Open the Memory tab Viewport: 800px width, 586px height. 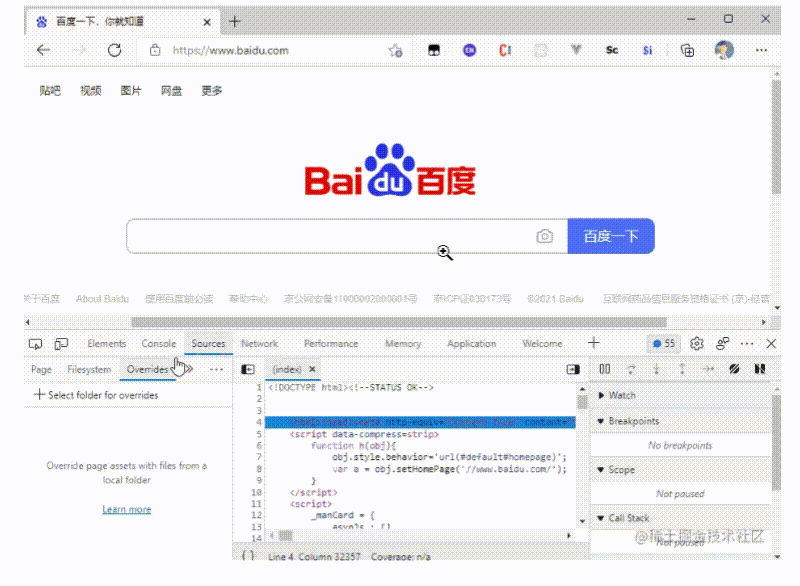[403, 344]
